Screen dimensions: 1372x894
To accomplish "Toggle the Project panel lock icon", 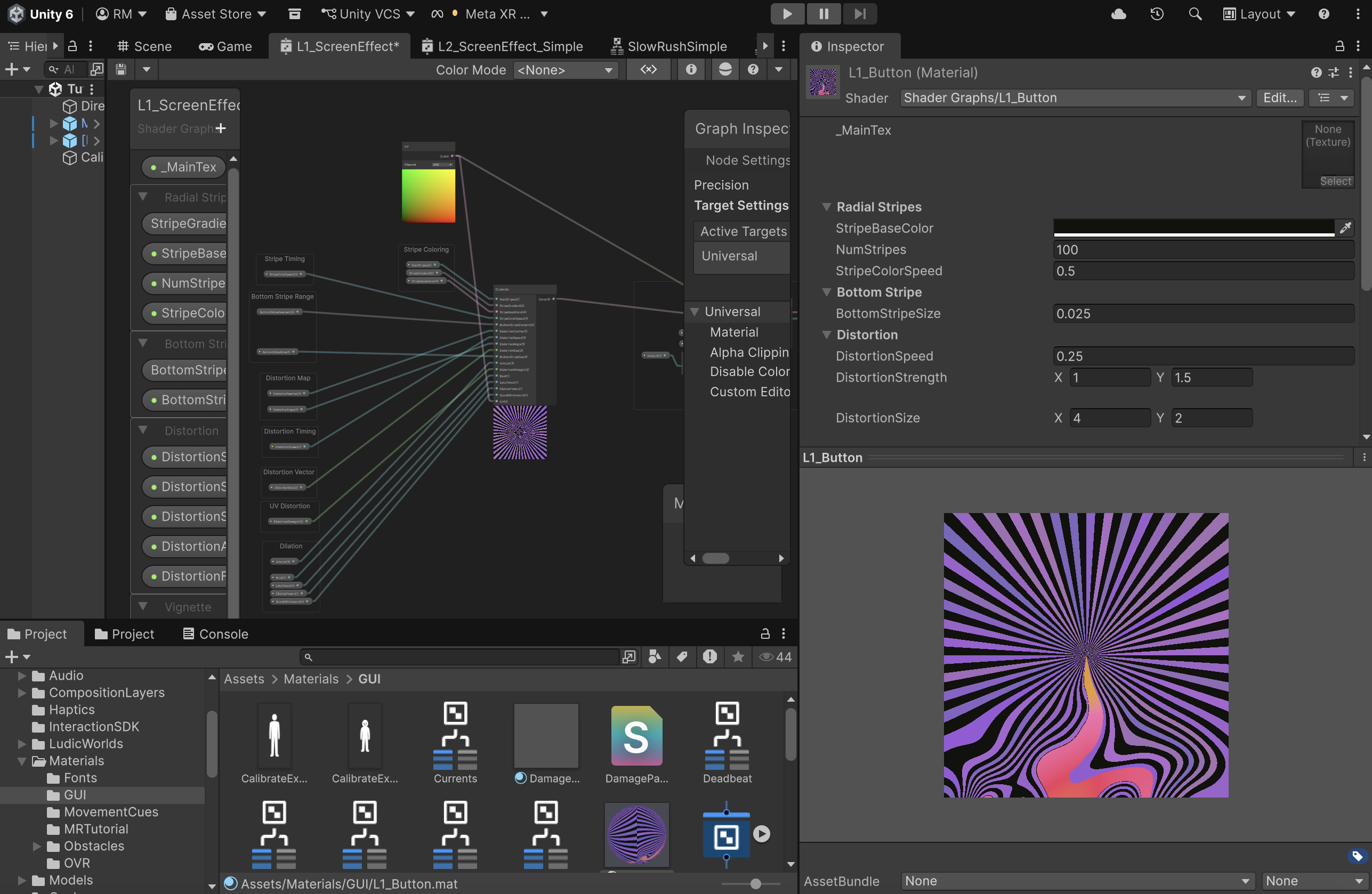I will pos(765,633).
